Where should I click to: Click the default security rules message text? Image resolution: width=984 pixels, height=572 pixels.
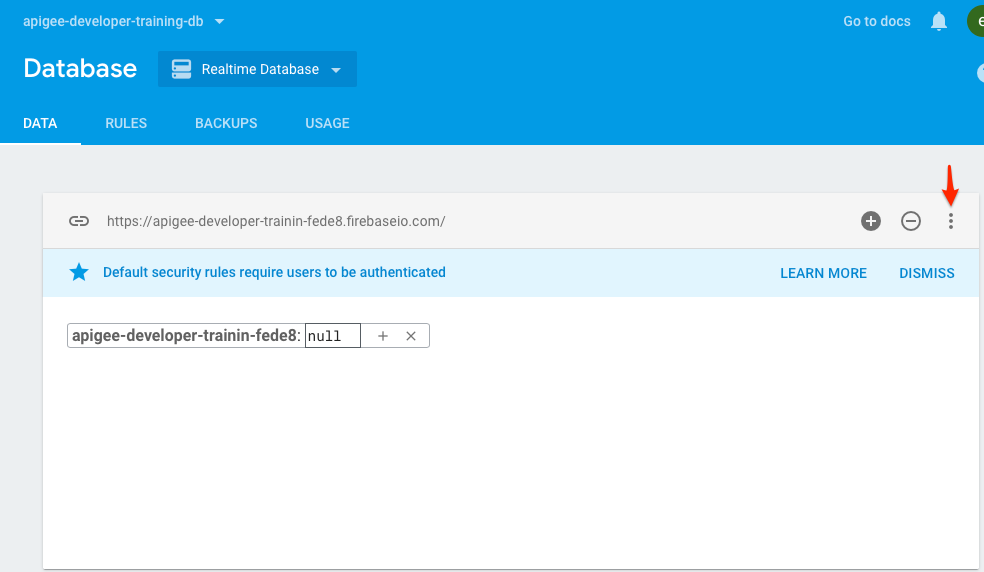coord(274,273)
